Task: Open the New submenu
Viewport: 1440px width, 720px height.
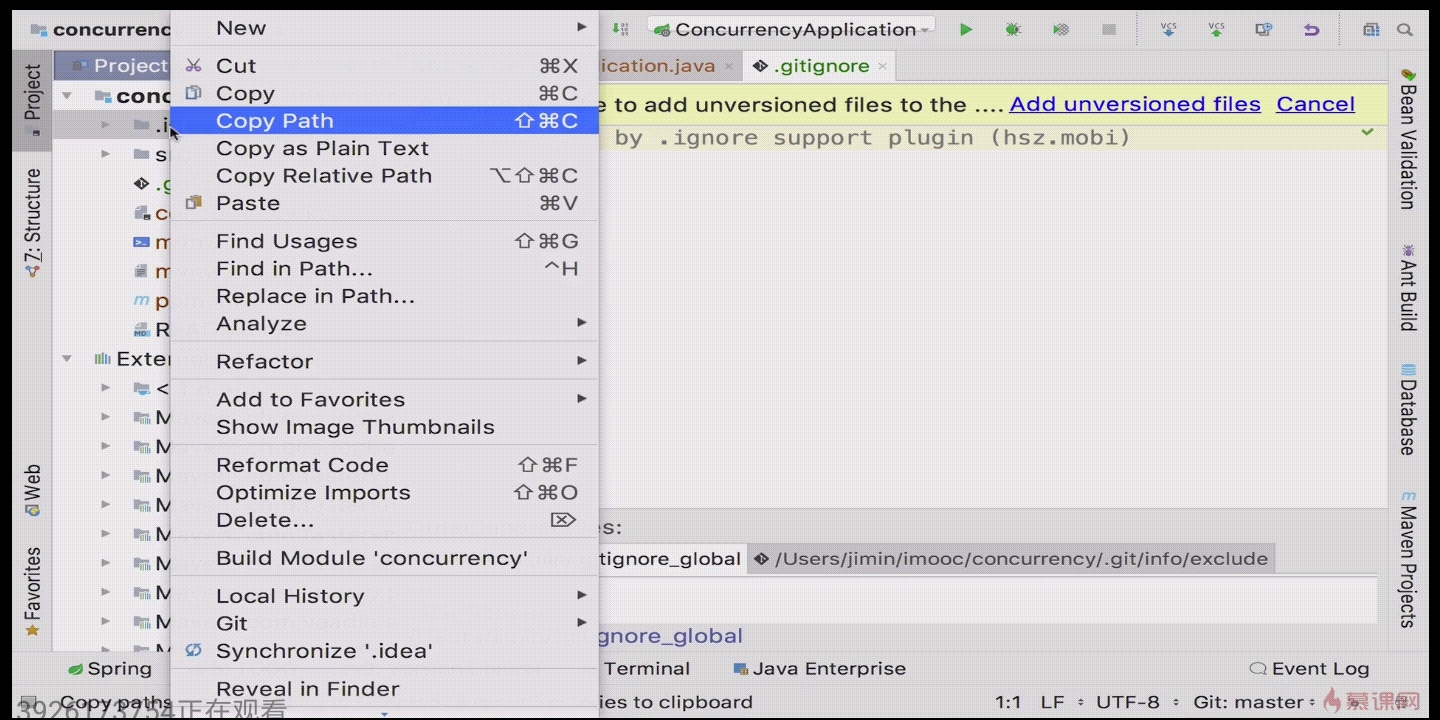Action: pyautogui.click(x=385, y=28)
